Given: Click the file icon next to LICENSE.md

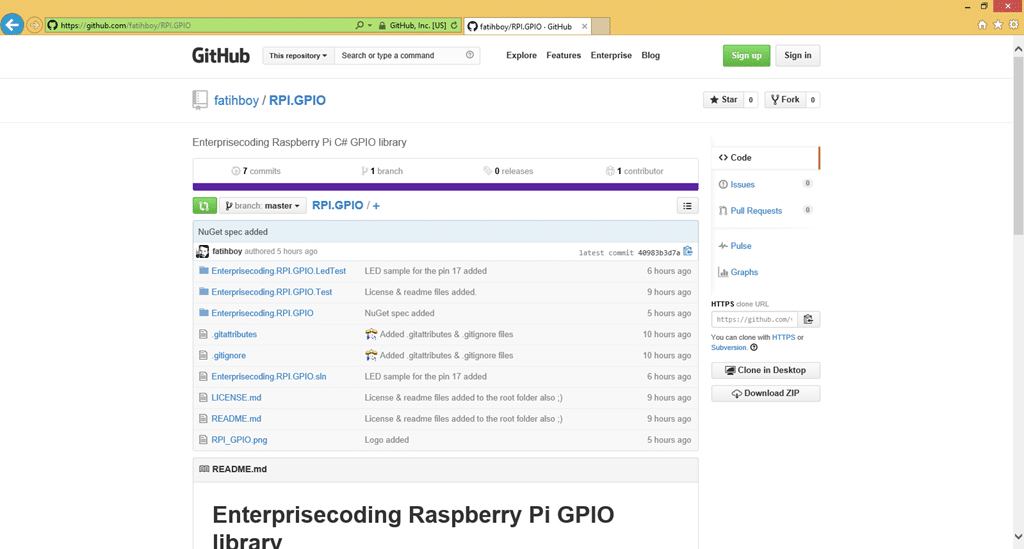Looking at the screenshot, I should pos(203,398).
